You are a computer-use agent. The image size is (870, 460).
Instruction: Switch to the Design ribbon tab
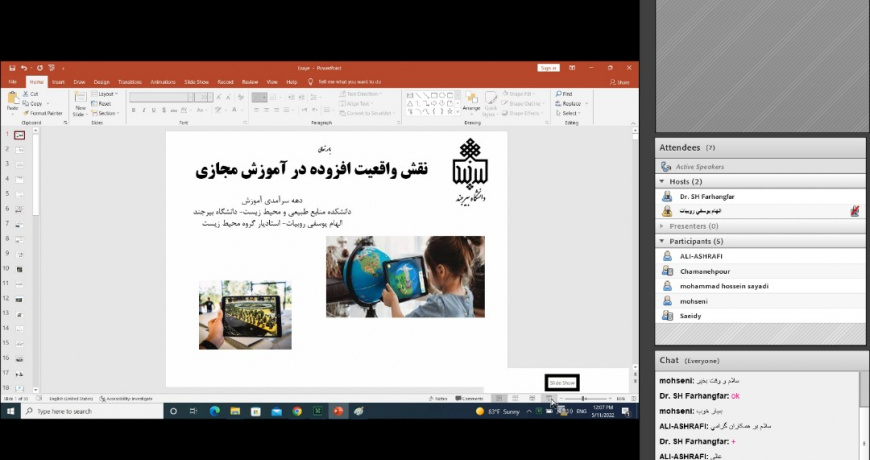[x=102, y=82]
